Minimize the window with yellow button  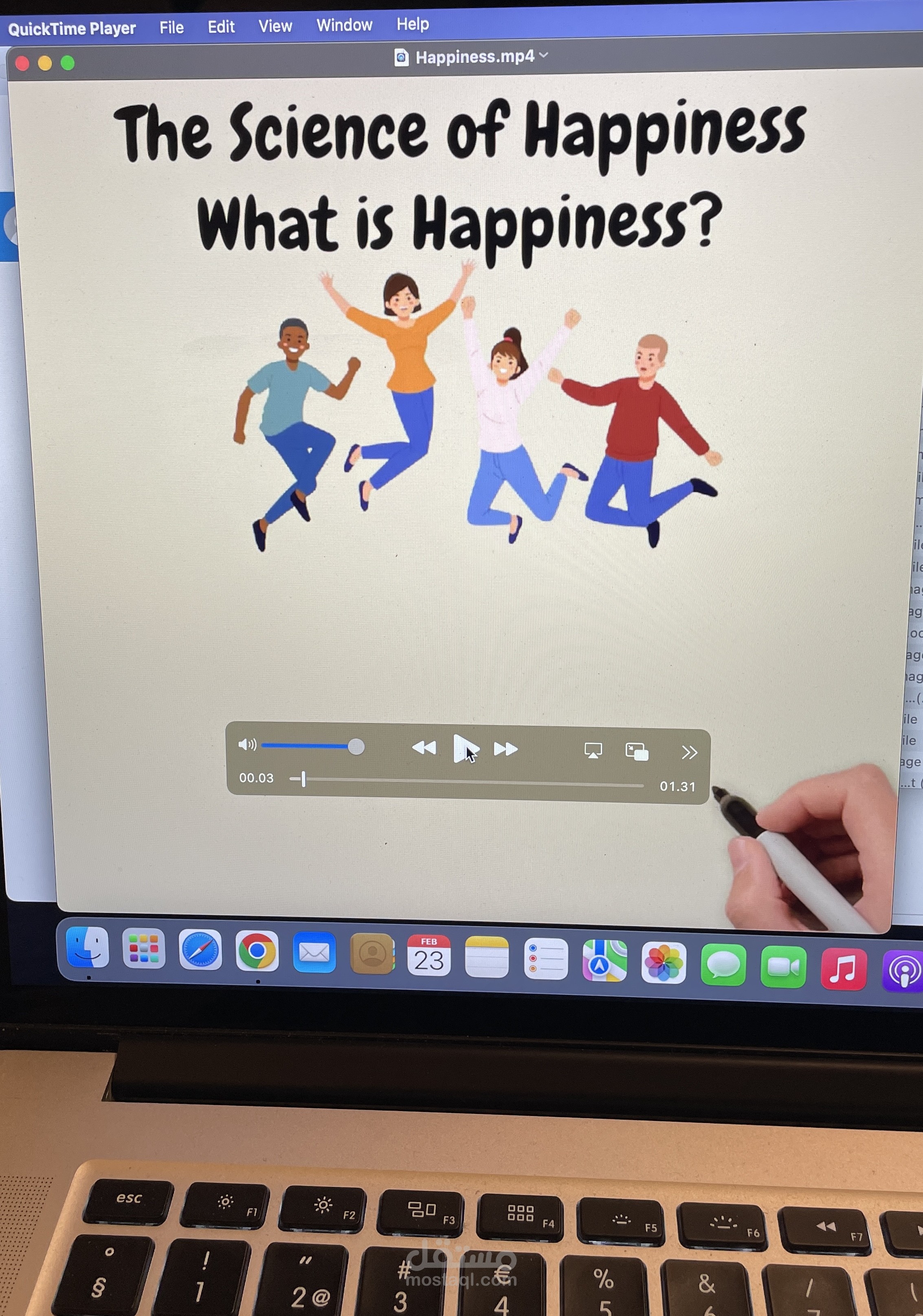(x=45, y=63)
